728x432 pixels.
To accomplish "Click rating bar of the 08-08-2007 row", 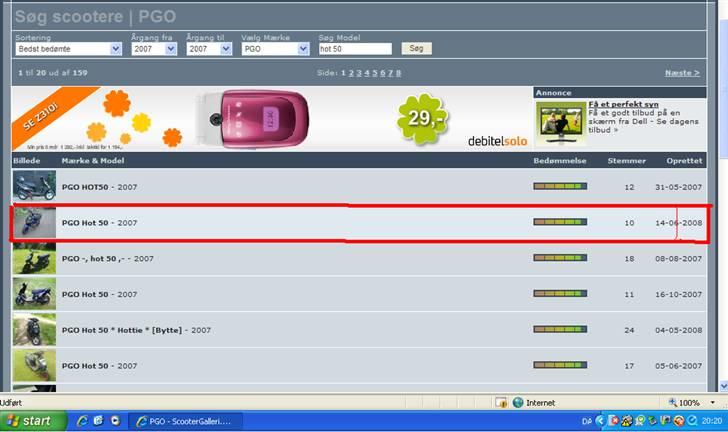I will 560,258.
